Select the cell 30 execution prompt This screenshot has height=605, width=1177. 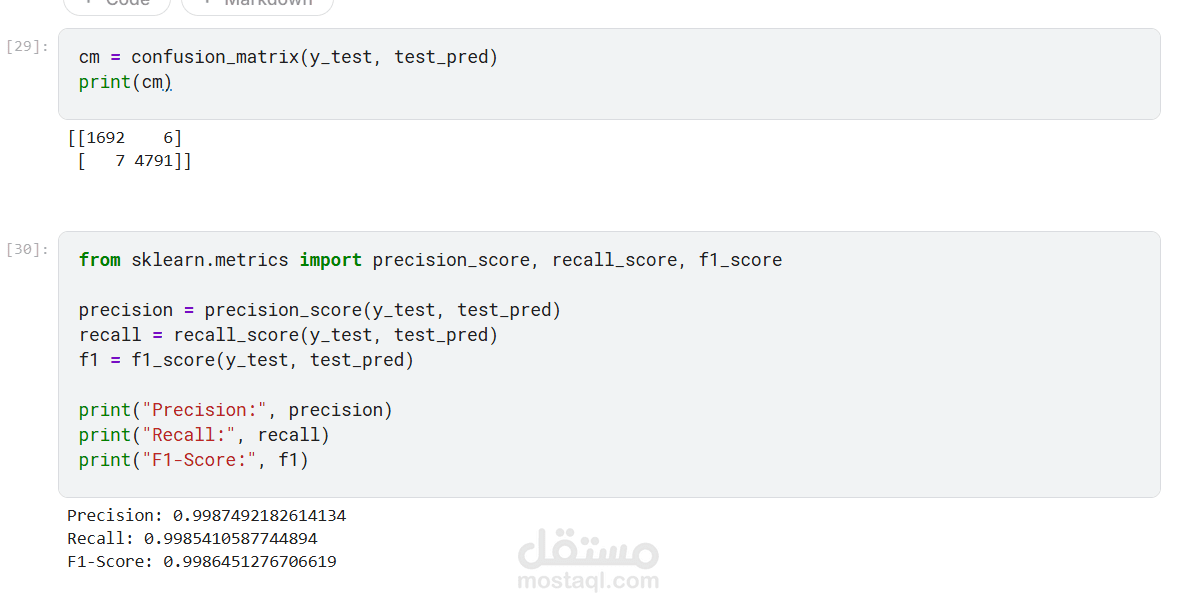(27, 249)
